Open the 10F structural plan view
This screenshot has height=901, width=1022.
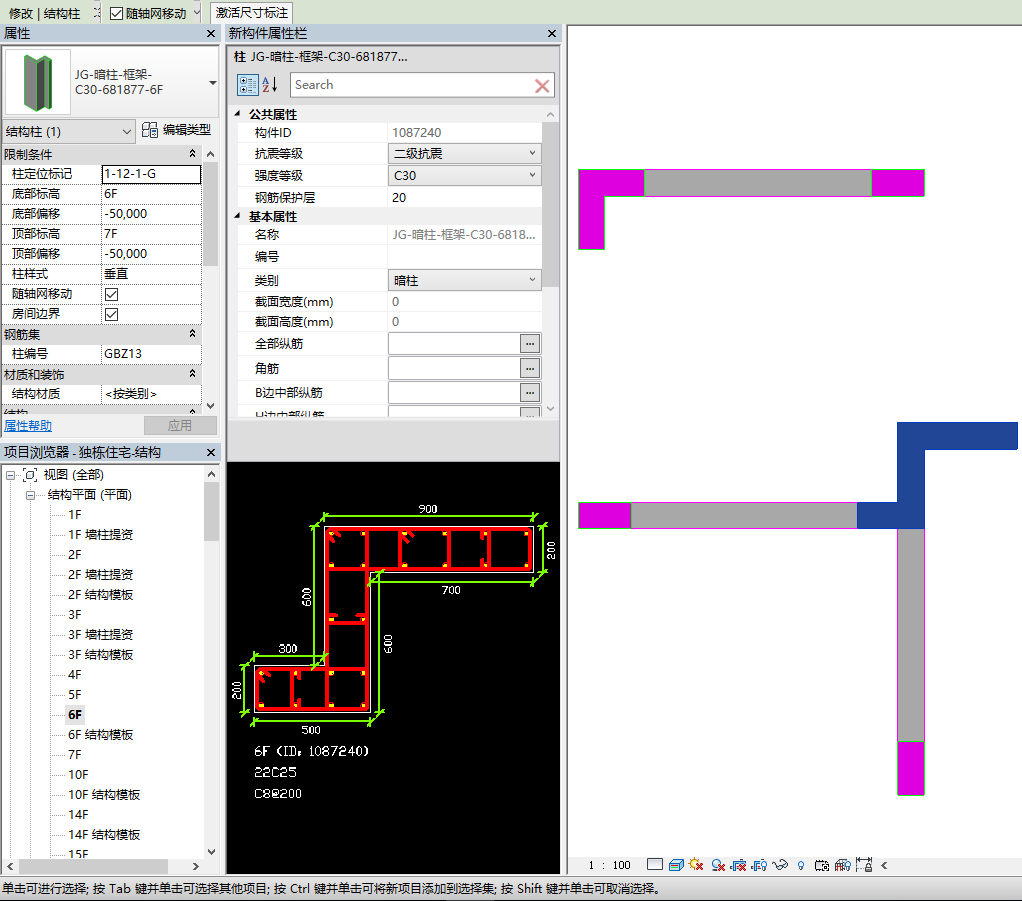point(78,775)
